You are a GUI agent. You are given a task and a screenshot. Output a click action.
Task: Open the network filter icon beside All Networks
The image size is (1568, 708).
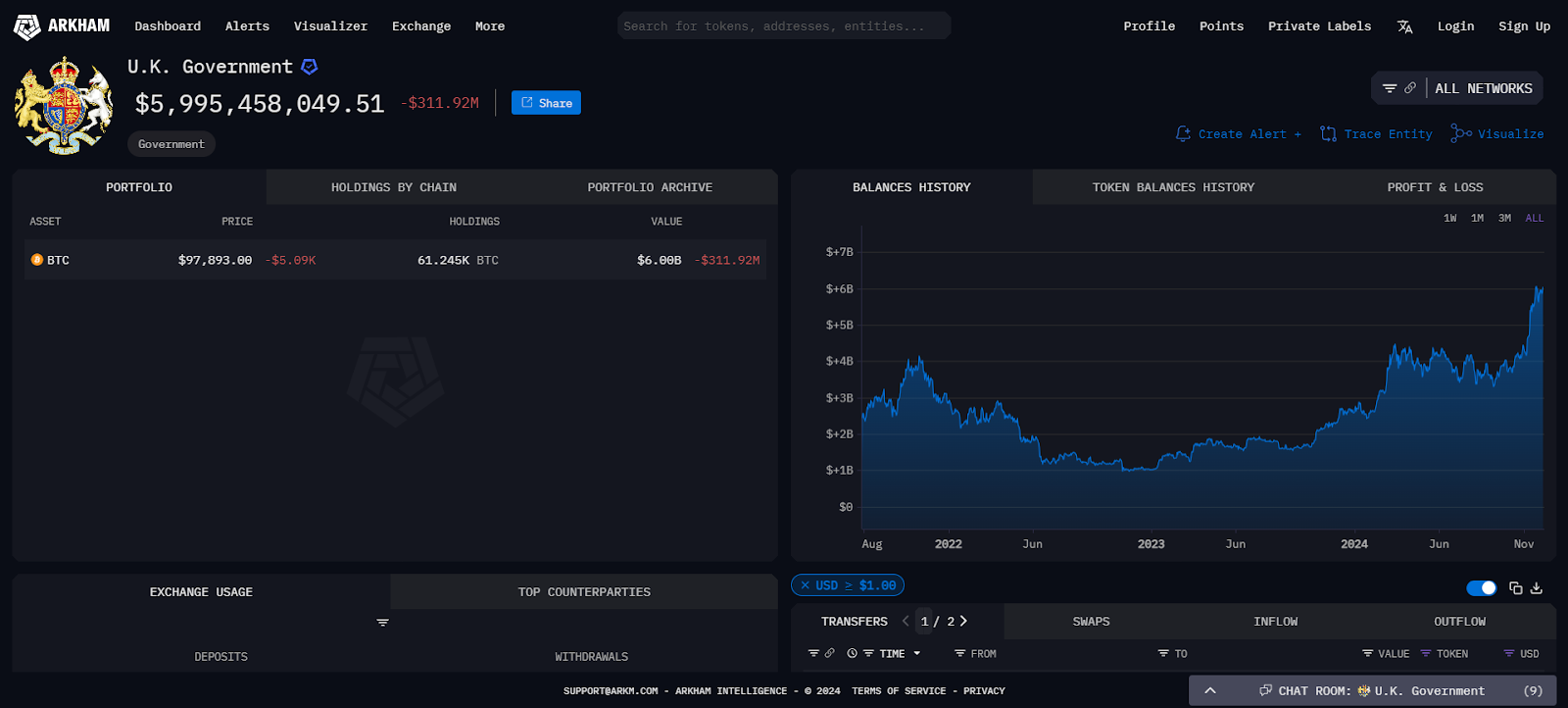coord(1390,88)
